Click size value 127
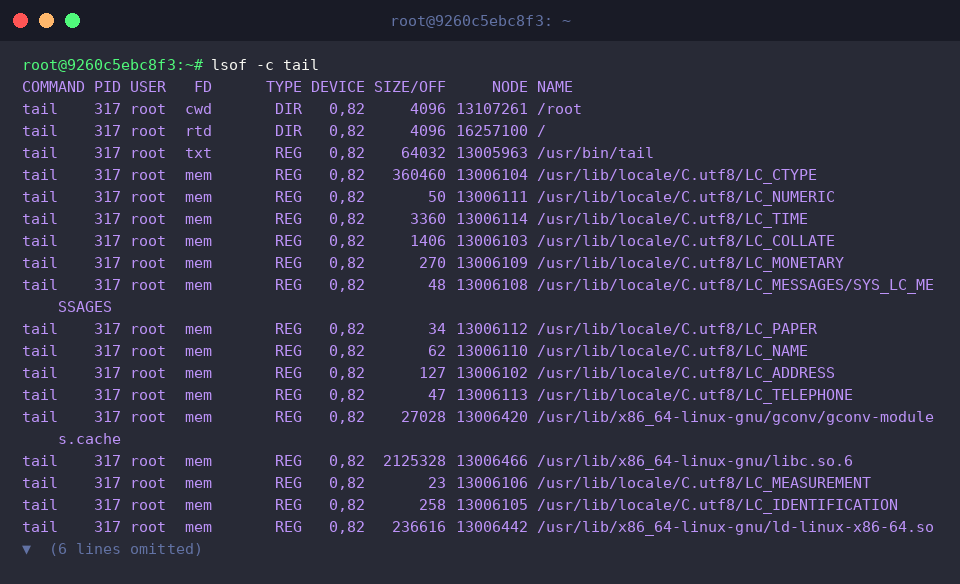The width and height of the screenshot is (960, 584). point(432,373)
